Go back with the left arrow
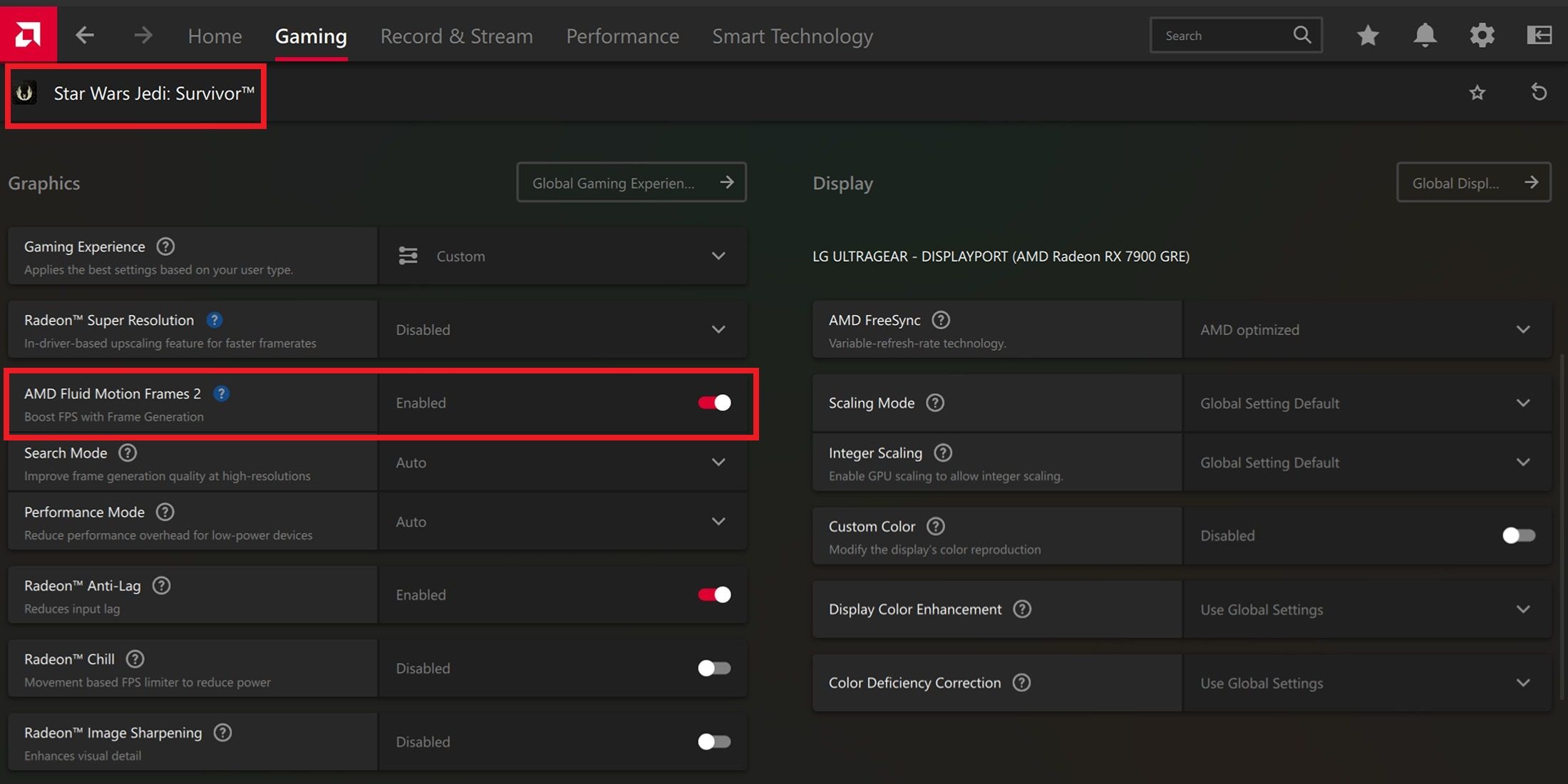Image resolution: width=1568 pixels, height=784 pixels. (85, 35)
